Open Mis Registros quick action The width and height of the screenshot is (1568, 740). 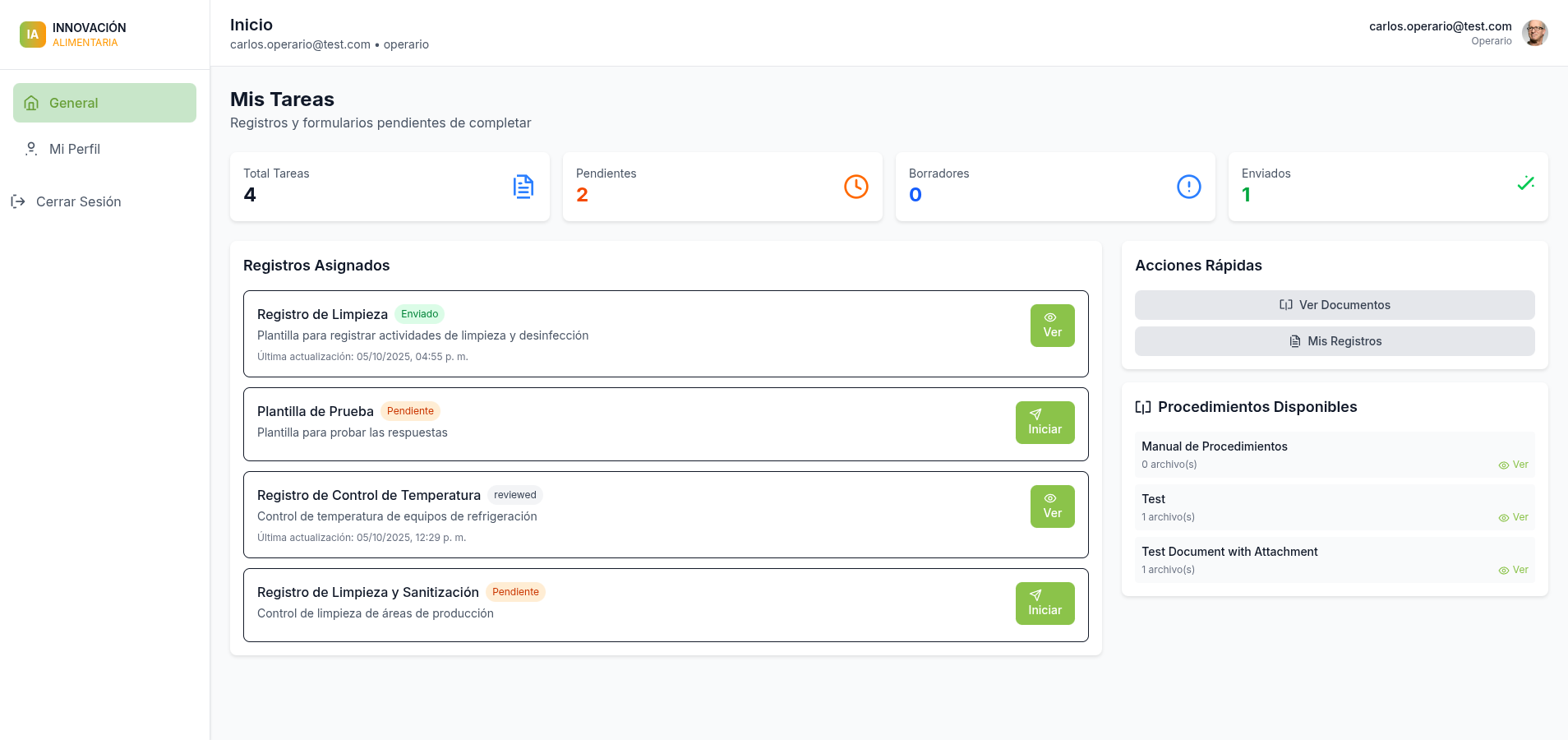pyautogui.click(x=1334, y=341)
